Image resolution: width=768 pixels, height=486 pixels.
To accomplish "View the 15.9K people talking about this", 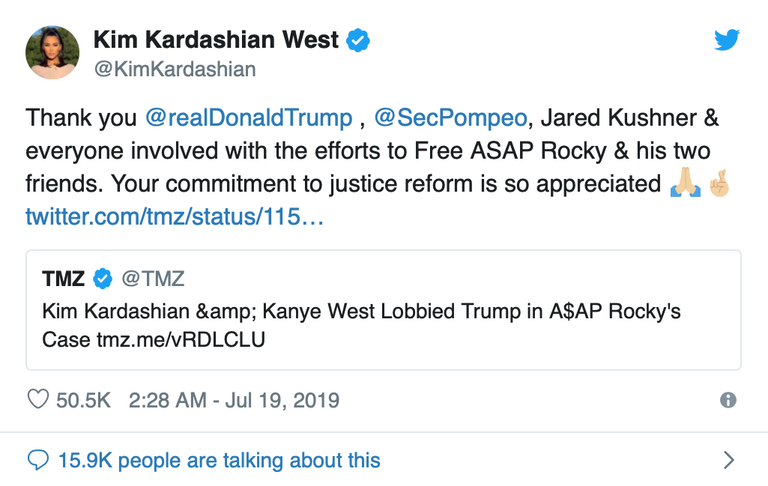I will coord(219,460).
